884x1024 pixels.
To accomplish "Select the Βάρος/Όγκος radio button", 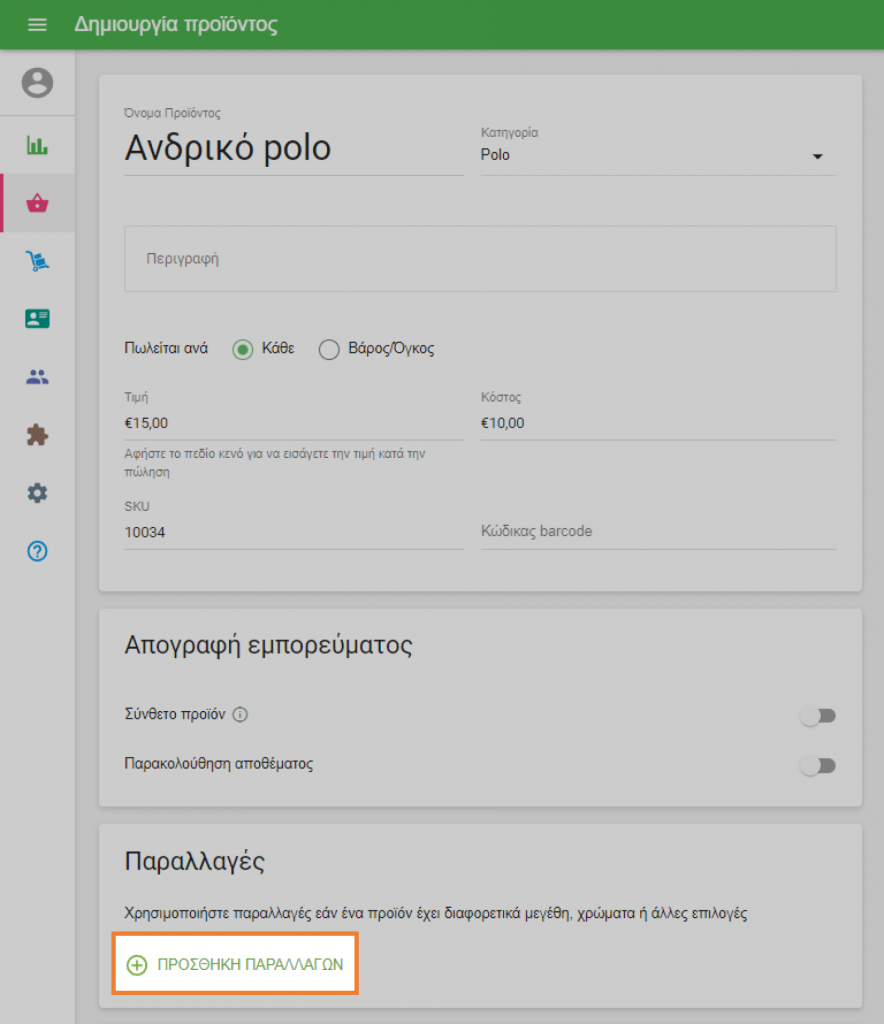I will (x=329, y=349).
